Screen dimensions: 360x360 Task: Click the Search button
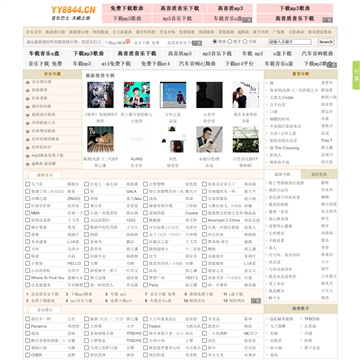[326, 42]
